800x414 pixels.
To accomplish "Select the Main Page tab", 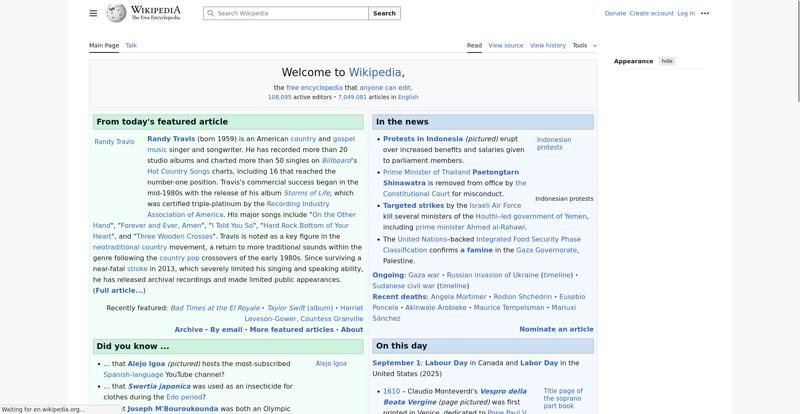I will pyautogui.click(x=104, y=45).
